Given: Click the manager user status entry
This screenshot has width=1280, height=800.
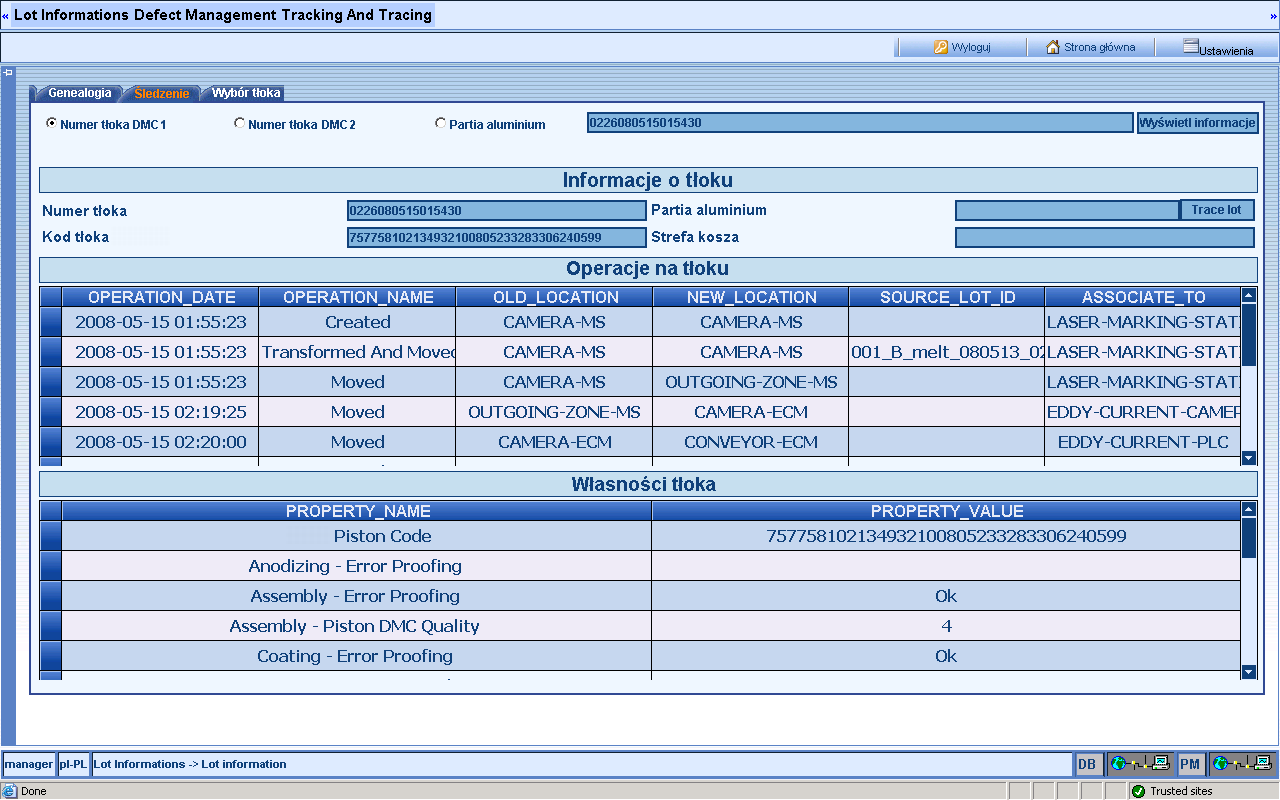Looking at the screenshot, I should pos(28,764).
